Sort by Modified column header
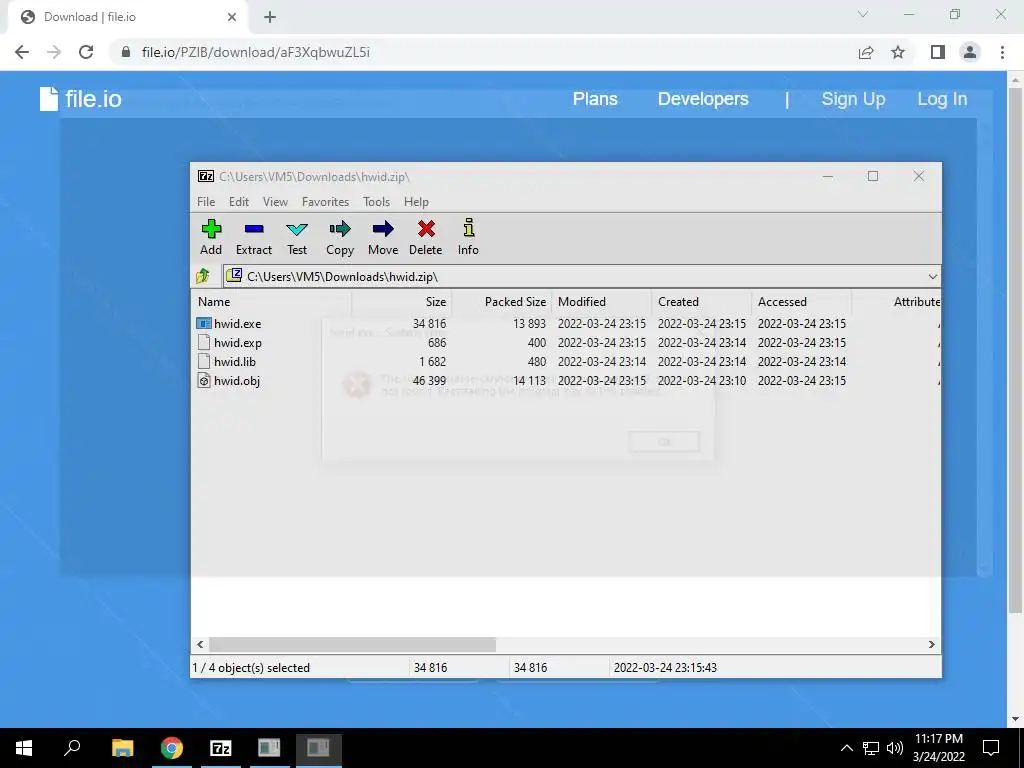The image size is (1024, 768). (x=601, y=302)
